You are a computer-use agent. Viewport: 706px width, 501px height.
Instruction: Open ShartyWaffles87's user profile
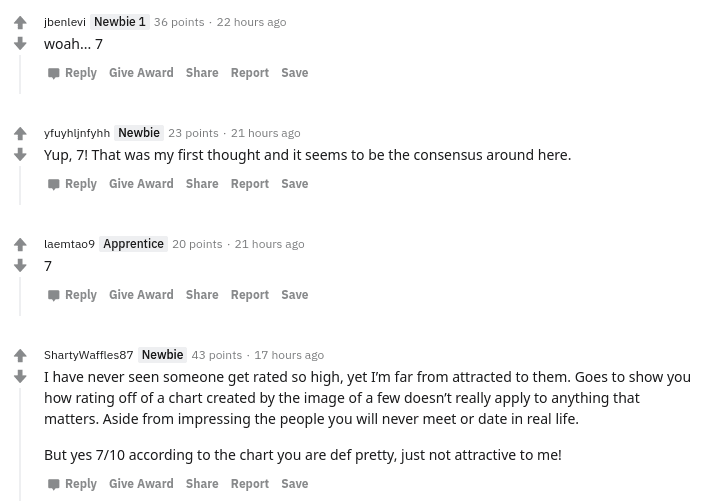(x=88, y=355)
